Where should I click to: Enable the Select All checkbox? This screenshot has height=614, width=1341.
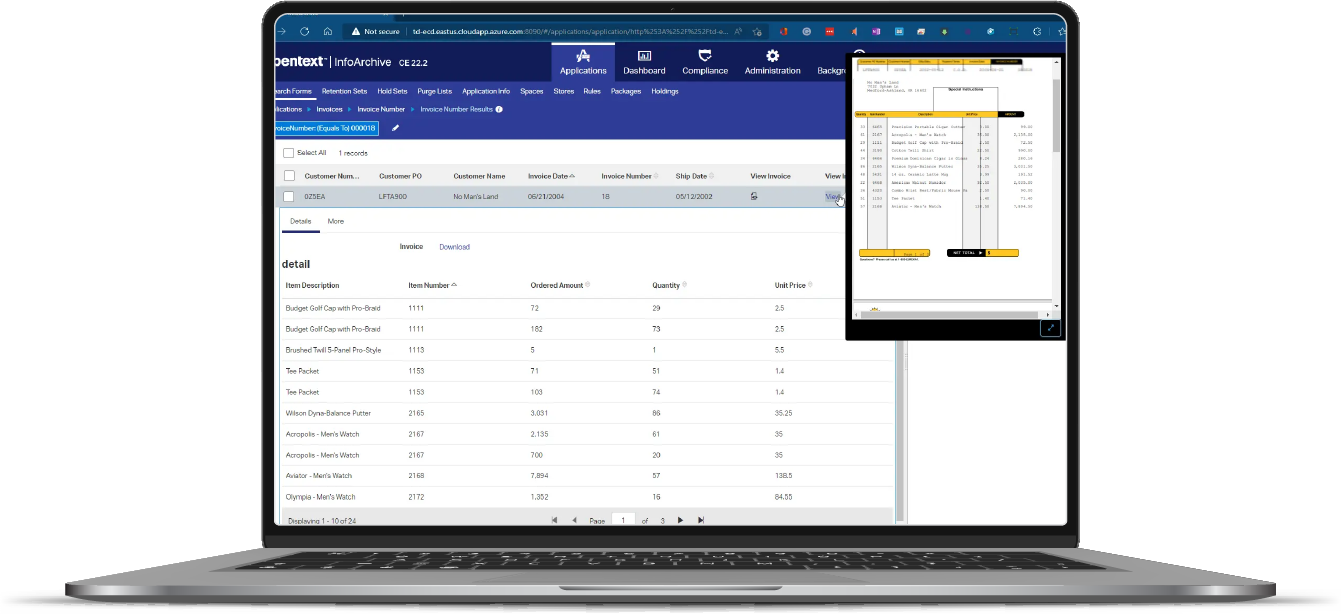(288, 152)
